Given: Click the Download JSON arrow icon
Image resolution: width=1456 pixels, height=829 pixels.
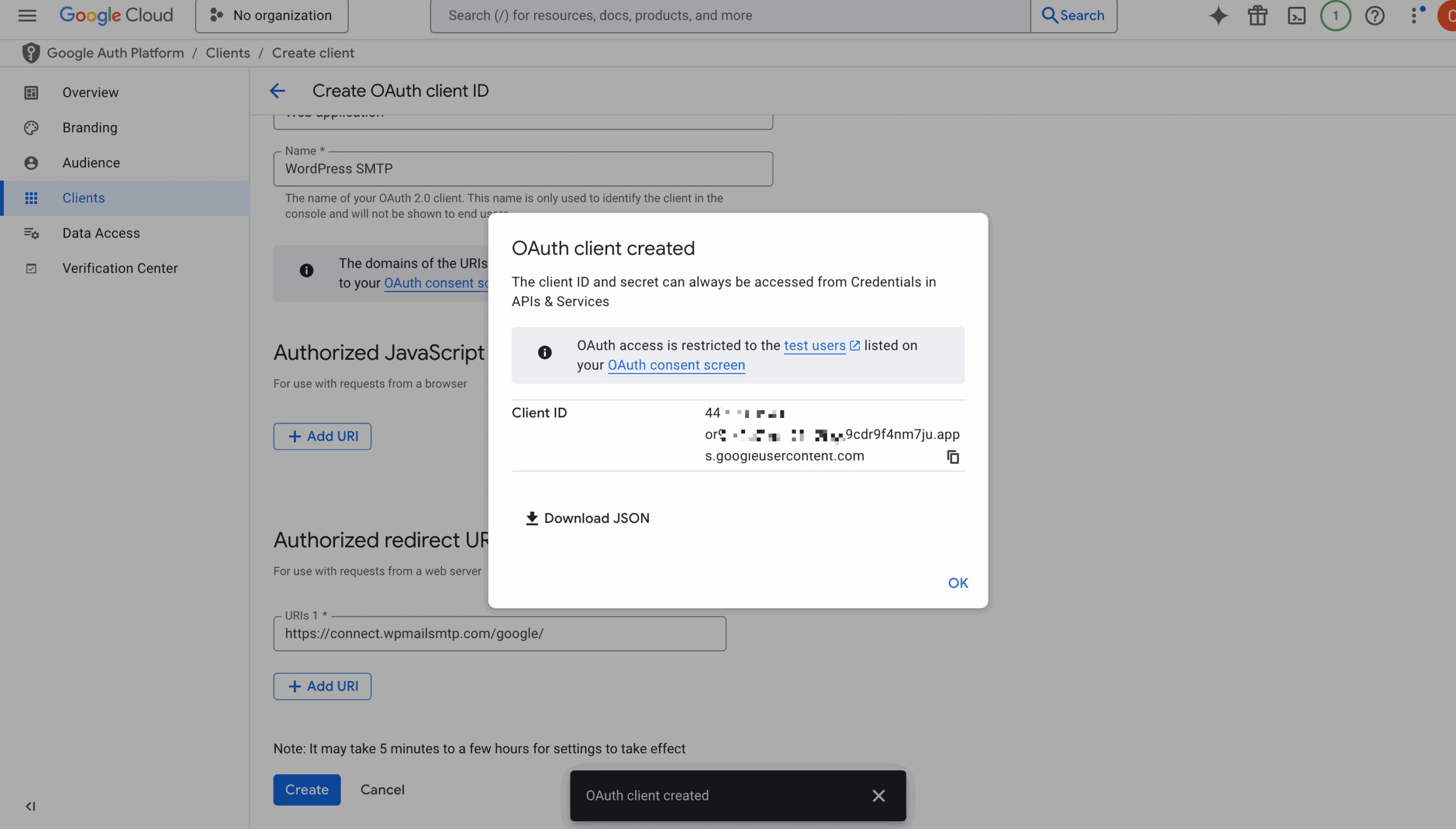Looking at the screenshot, I should [x=531, y=518].
